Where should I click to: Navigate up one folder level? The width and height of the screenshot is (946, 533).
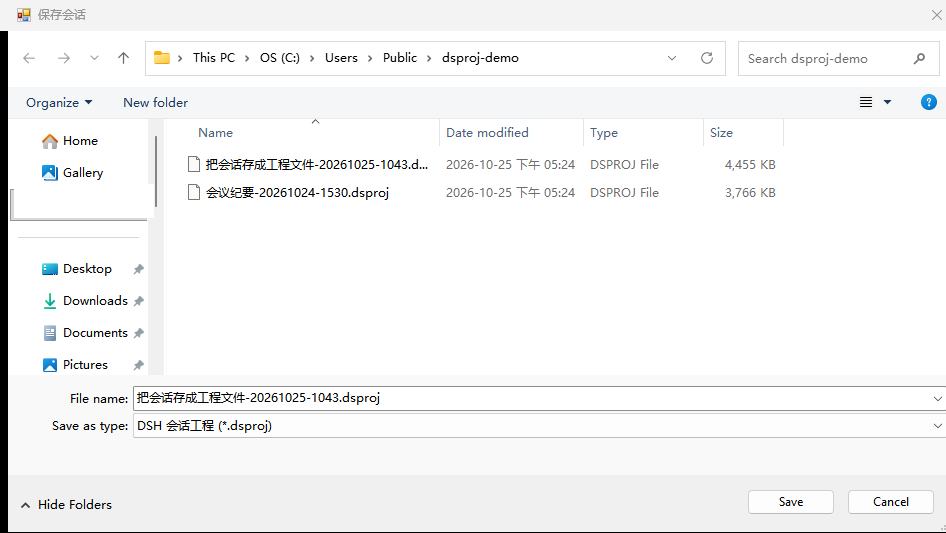pos(124,58)
